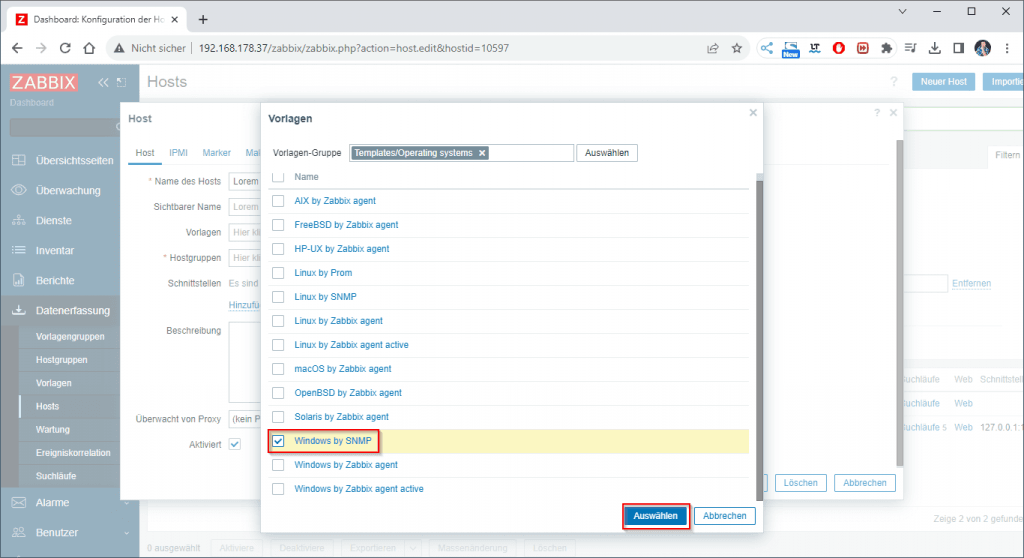Click the Zabbix logo in sidebar
The image size is (1024, 558).
click(x=43, y=83)
